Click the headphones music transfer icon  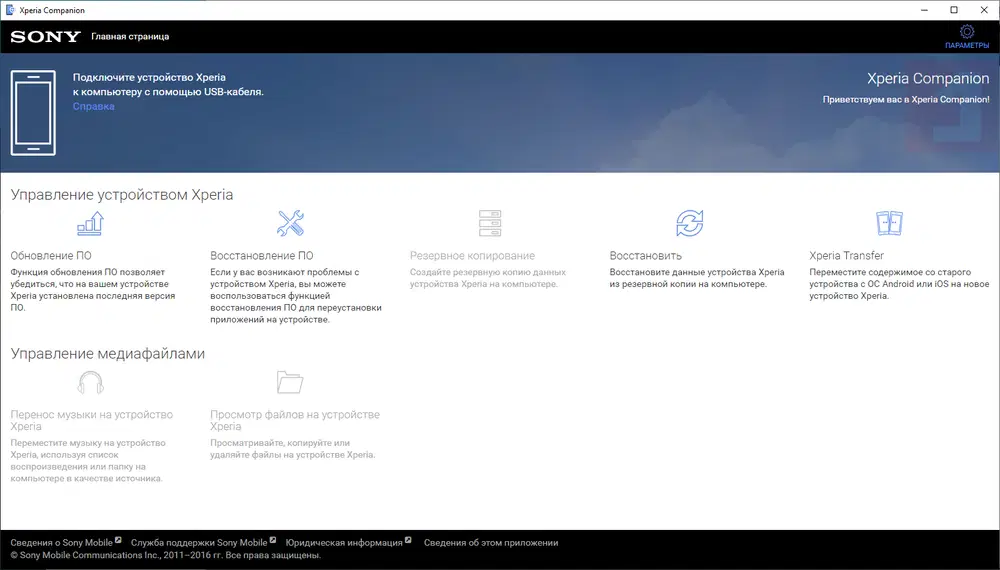tap(91, 383)
